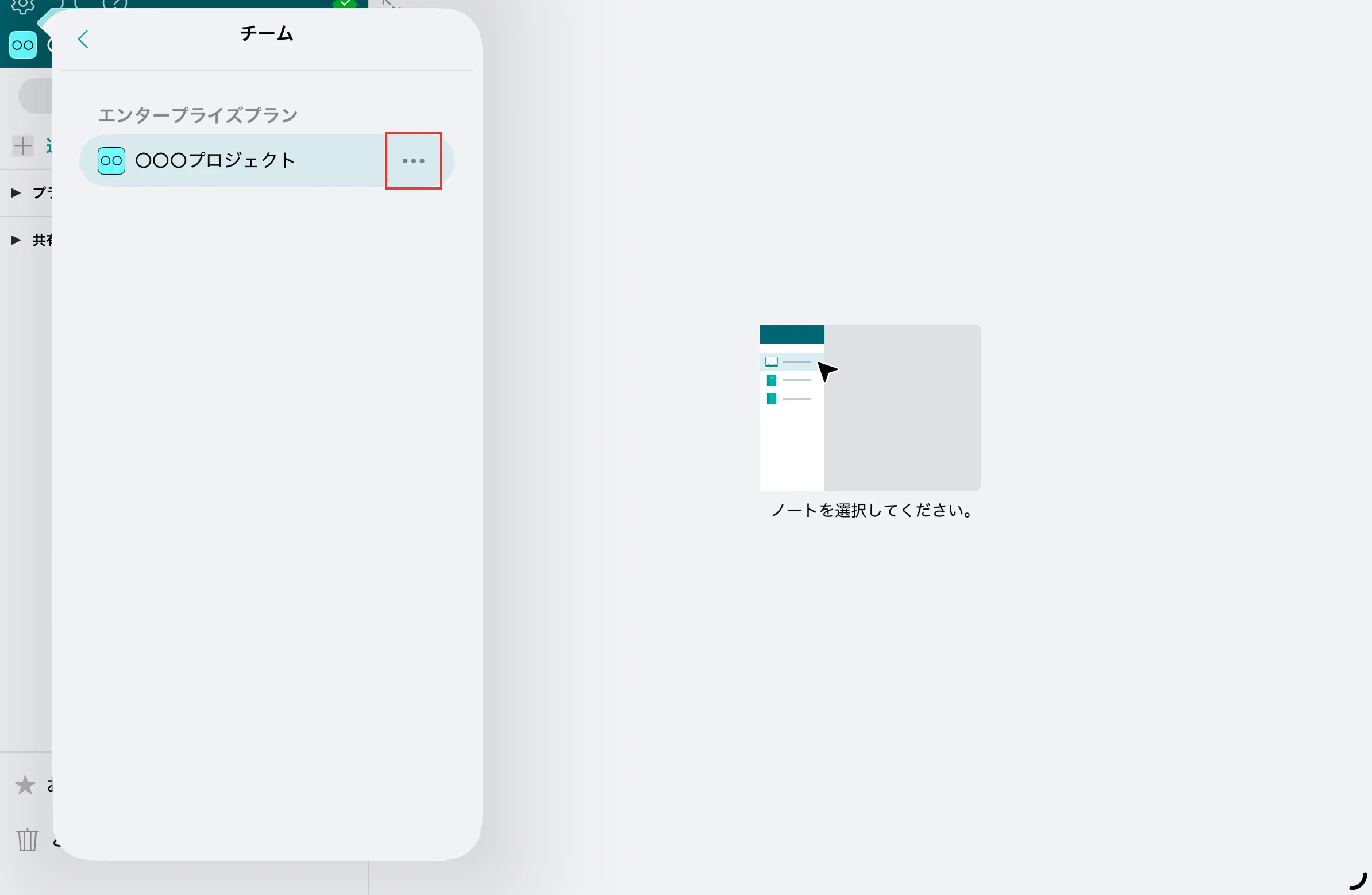Click the 〇〇〇プロジェクト team avatar icon
Viewport: 1372px width, 895px height.
coord(111,161)
